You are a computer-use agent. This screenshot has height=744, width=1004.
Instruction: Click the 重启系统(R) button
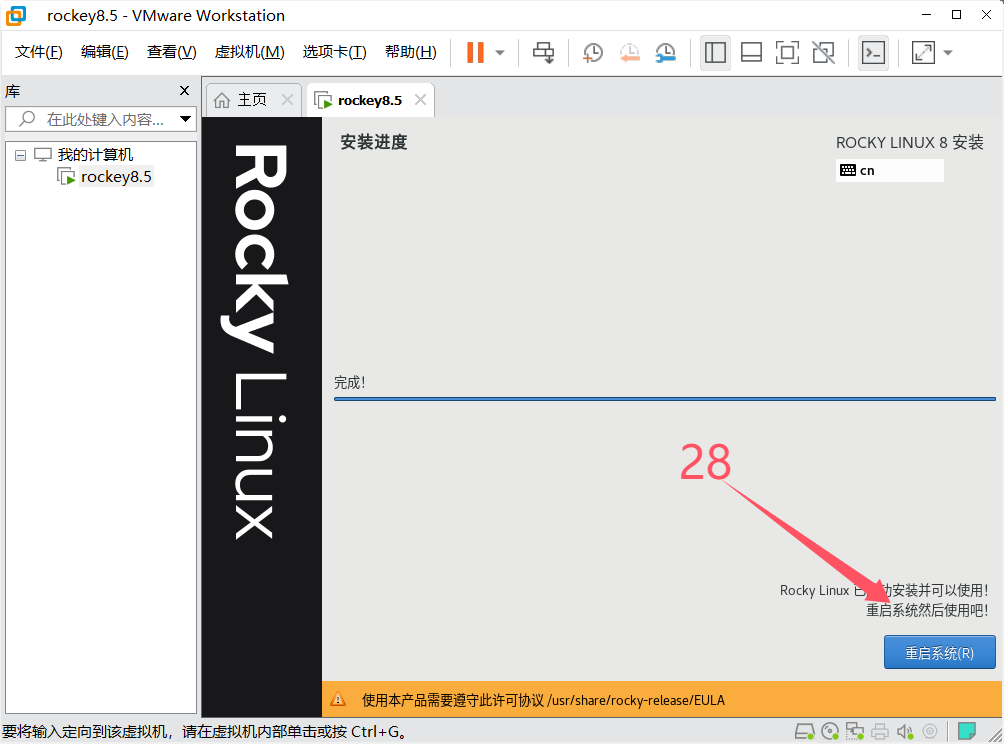(939, 653)
